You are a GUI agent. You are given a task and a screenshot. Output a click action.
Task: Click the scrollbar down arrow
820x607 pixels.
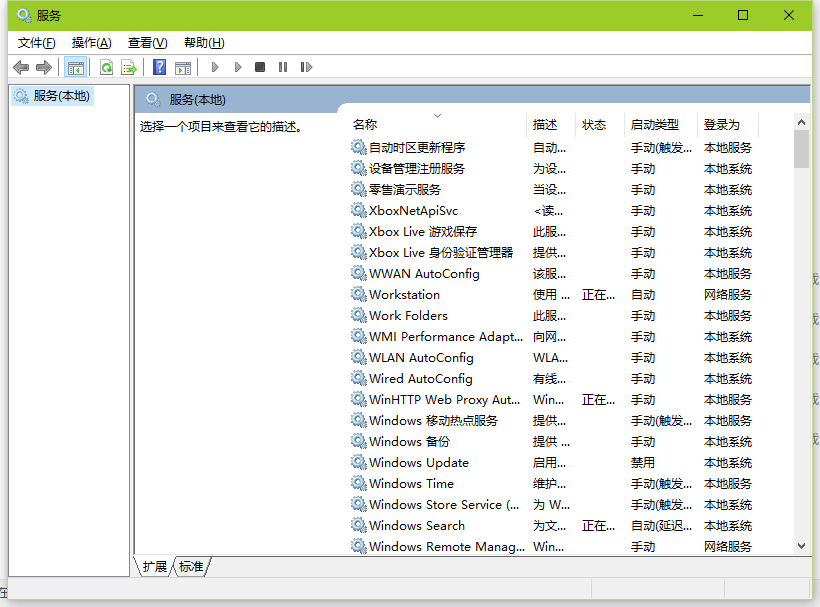(801, 546)
